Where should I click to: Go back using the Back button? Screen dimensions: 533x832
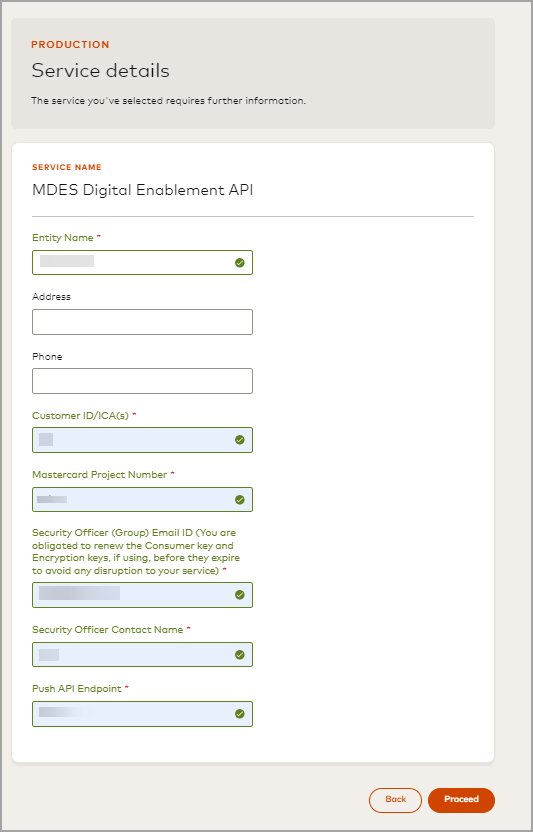[396, 800]
